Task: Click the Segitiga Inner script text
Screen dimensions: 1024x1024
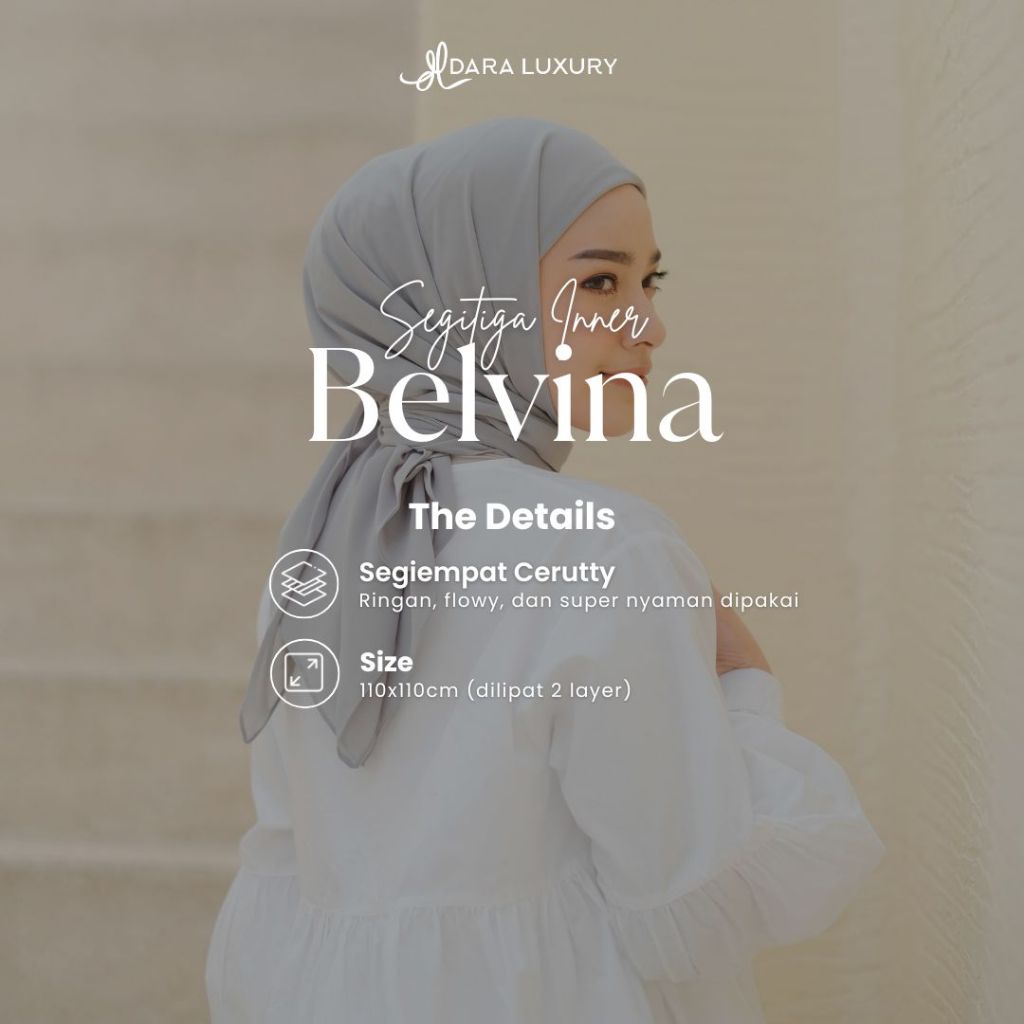Action: click(x=514, y=319)
